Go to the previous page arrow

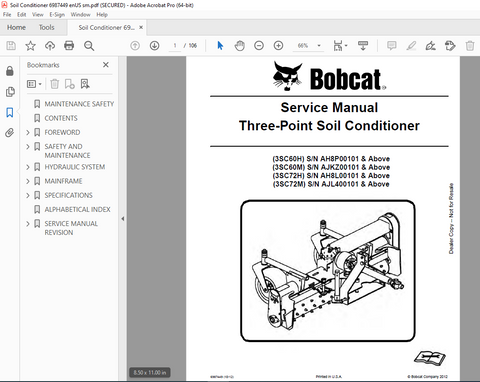135,46
